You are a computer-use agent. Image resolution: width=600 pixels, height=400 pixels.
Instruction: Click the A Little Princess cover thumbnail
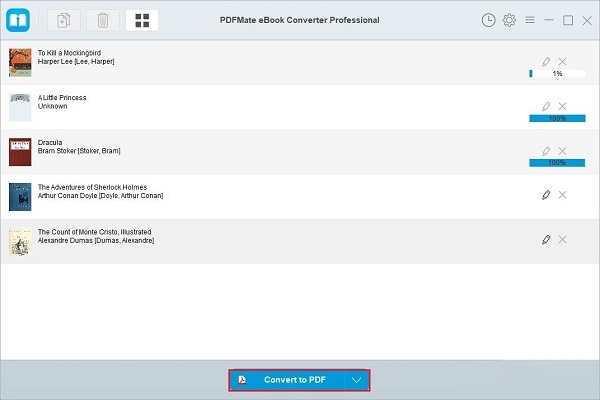coord(20,107)
